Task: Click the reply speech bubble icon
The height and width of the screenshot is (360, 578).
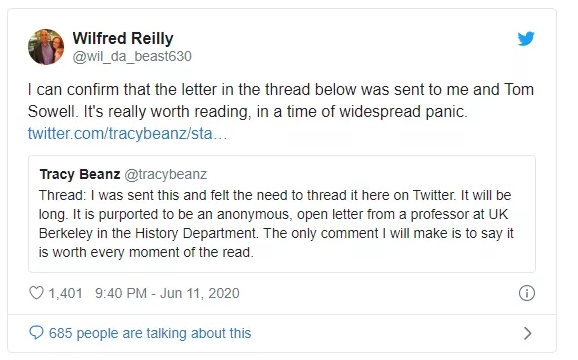Action: tap(36, 333)
